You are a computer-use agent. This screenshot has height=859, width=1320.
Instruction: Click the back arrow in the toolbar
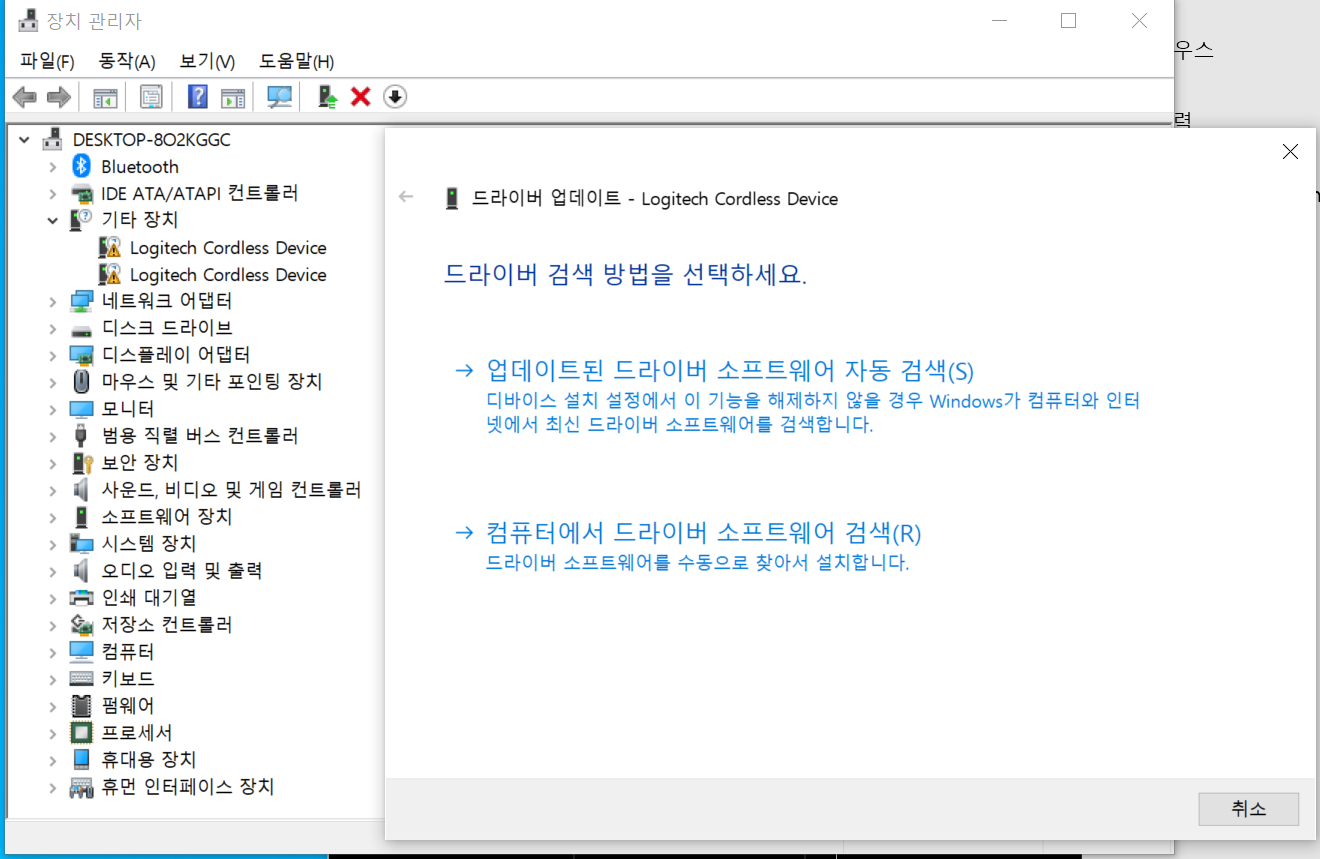click(x=25, y=97)
